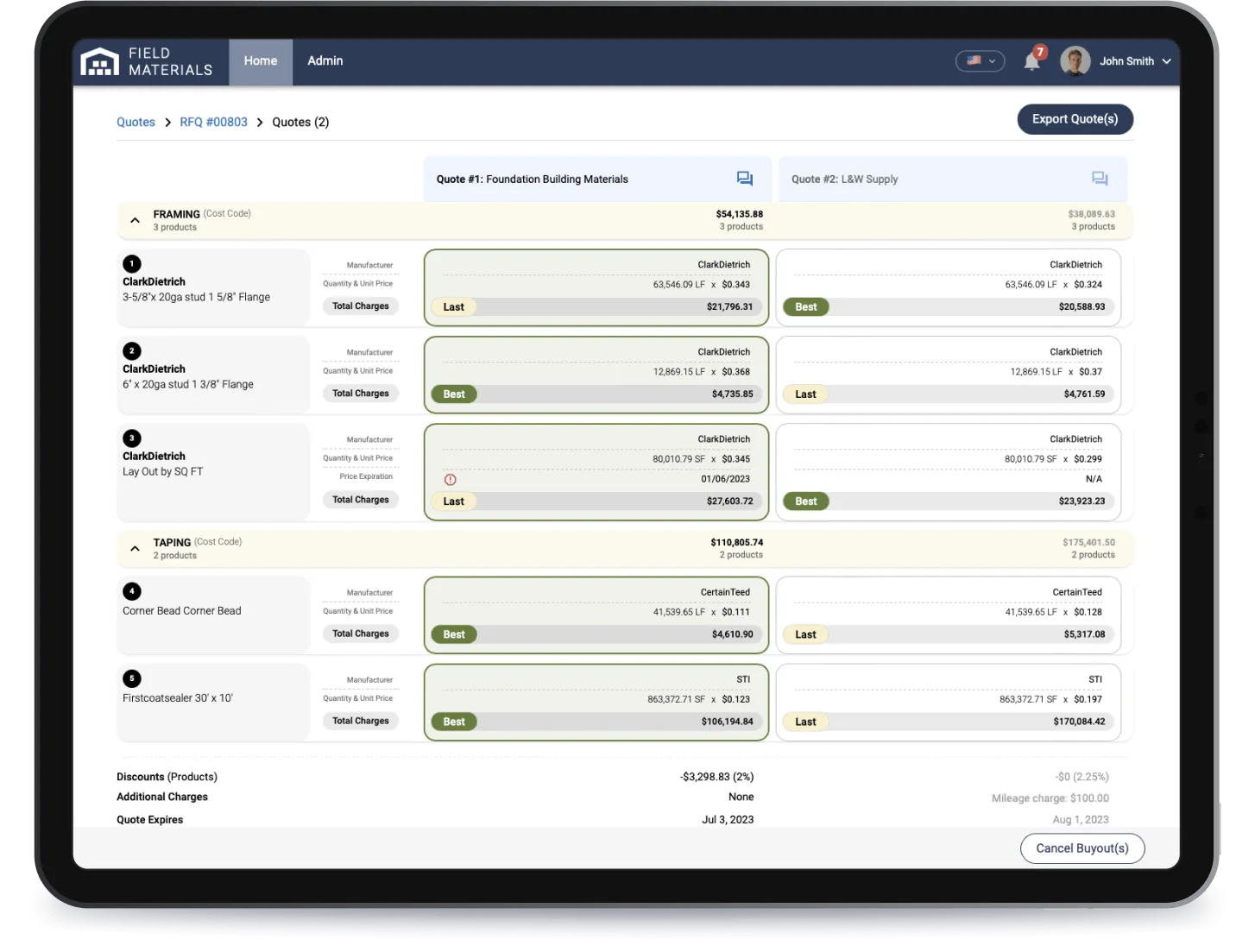Click the Total Charges label in Firstcoatsealer row
This screenshot has width=1255, height=952.
(x=361, y=721)
